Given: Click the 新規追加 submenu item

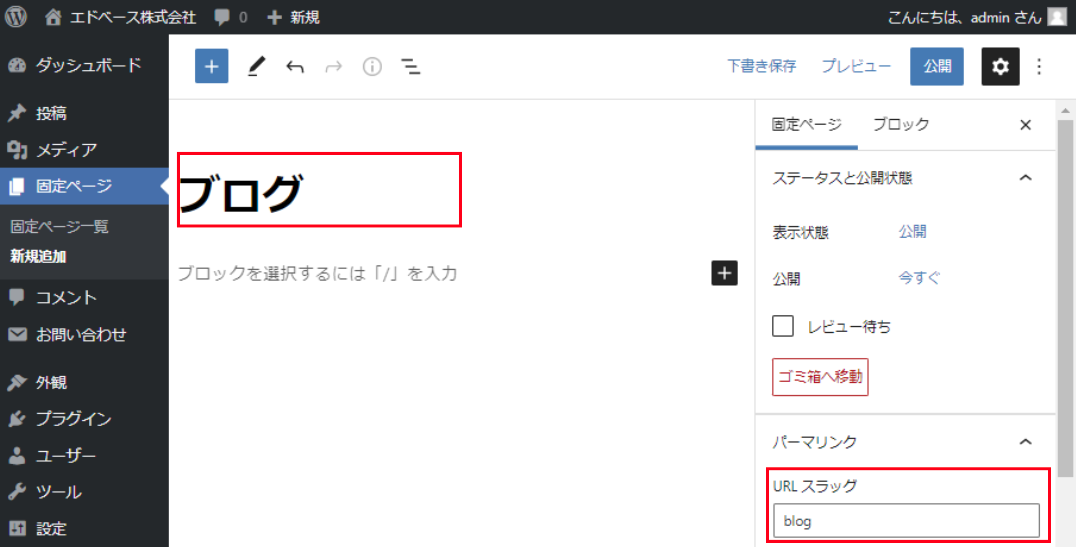Looking at the screenshot, I should [38, 257].
